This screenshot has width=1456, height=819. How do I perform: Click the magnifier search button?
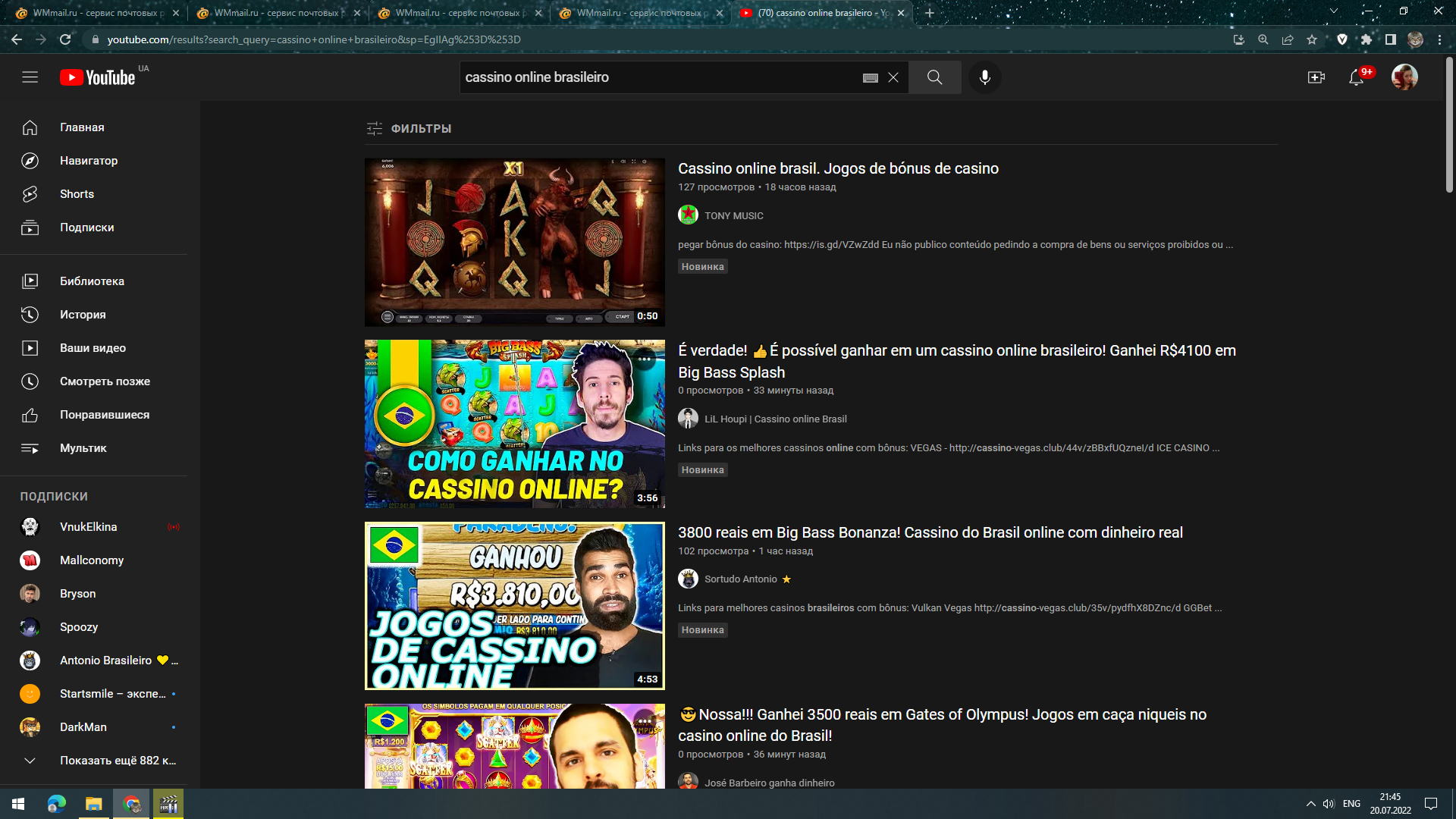[x=934, y=77]
